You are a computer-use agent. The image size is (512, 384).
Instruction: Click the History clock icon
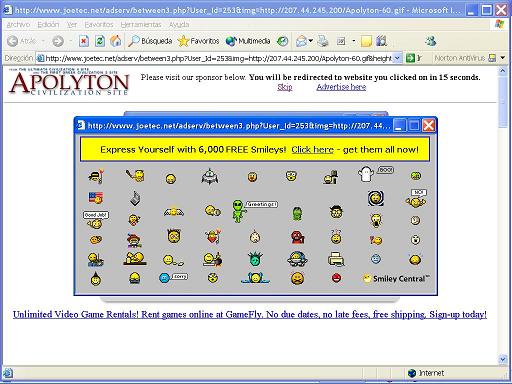283,41
